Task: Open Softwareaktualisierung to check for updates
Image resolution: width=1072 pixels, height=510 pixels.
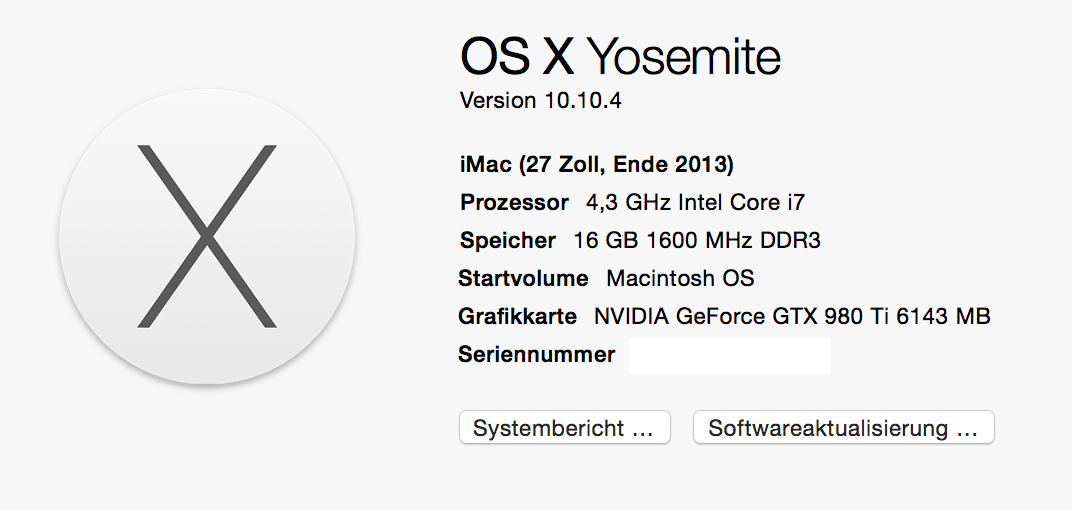Action: [x=843, y=428]
